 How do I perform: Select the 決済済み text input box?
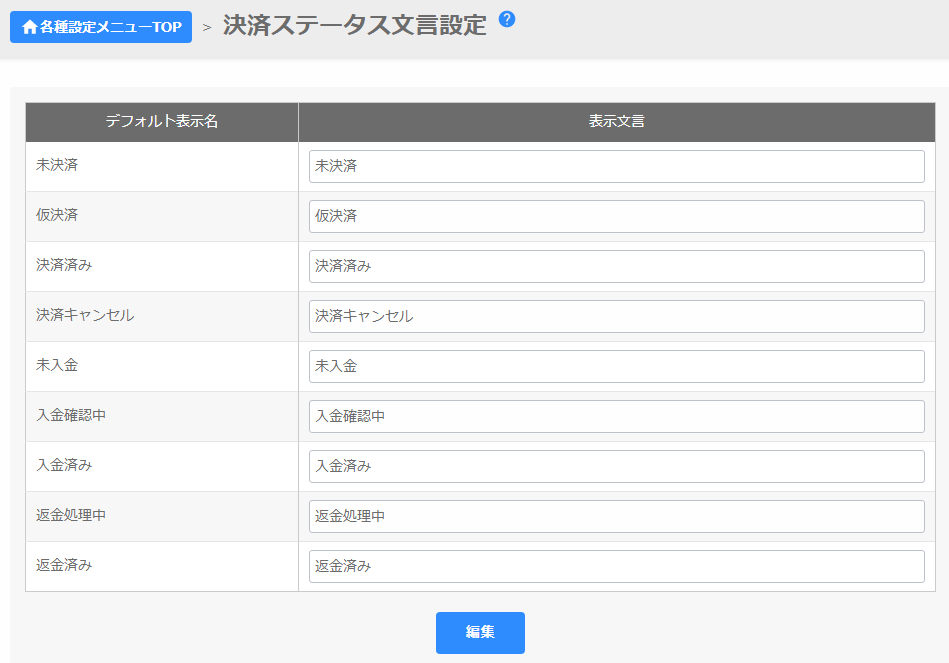tap(616, 266)
